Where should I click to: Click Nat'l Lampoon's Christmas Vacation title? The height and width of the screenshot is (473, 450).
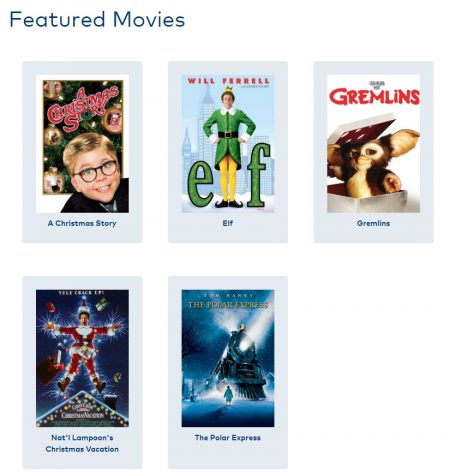82,443
